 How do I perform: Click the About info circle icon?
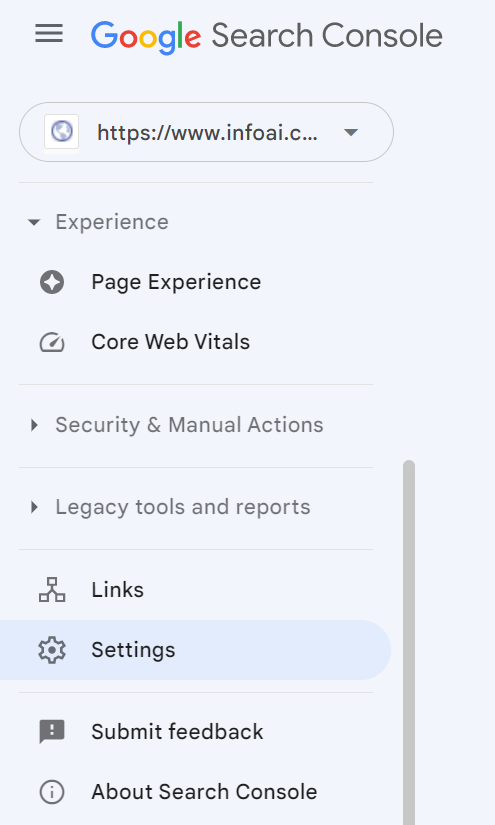click(x=52, y=792)
